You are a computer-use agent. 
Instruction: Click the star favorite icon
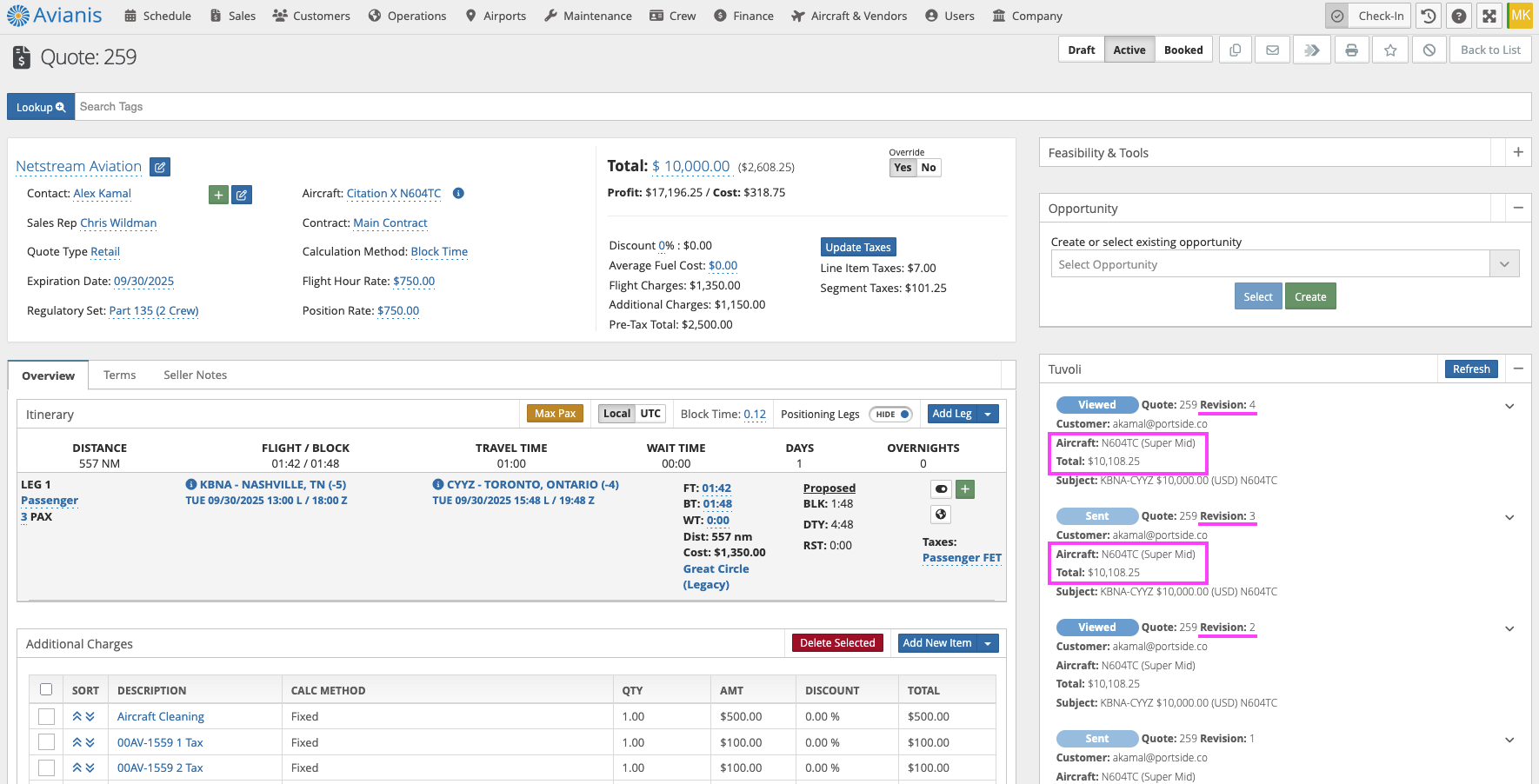click(1390, 50)
